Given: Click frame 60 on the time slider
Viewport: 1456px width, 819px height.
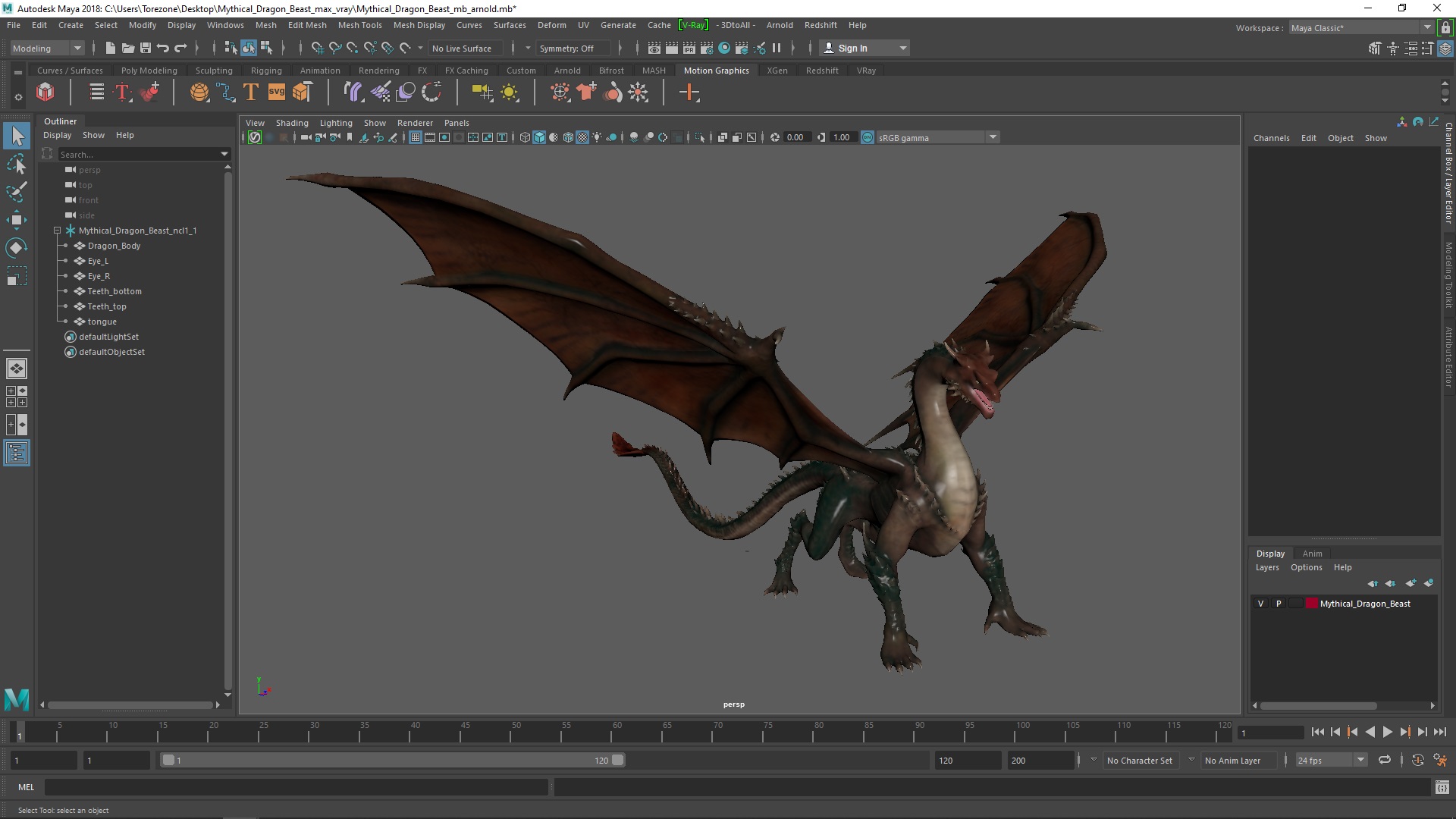Looking at the screenshot, I should (x=616, y=732).
